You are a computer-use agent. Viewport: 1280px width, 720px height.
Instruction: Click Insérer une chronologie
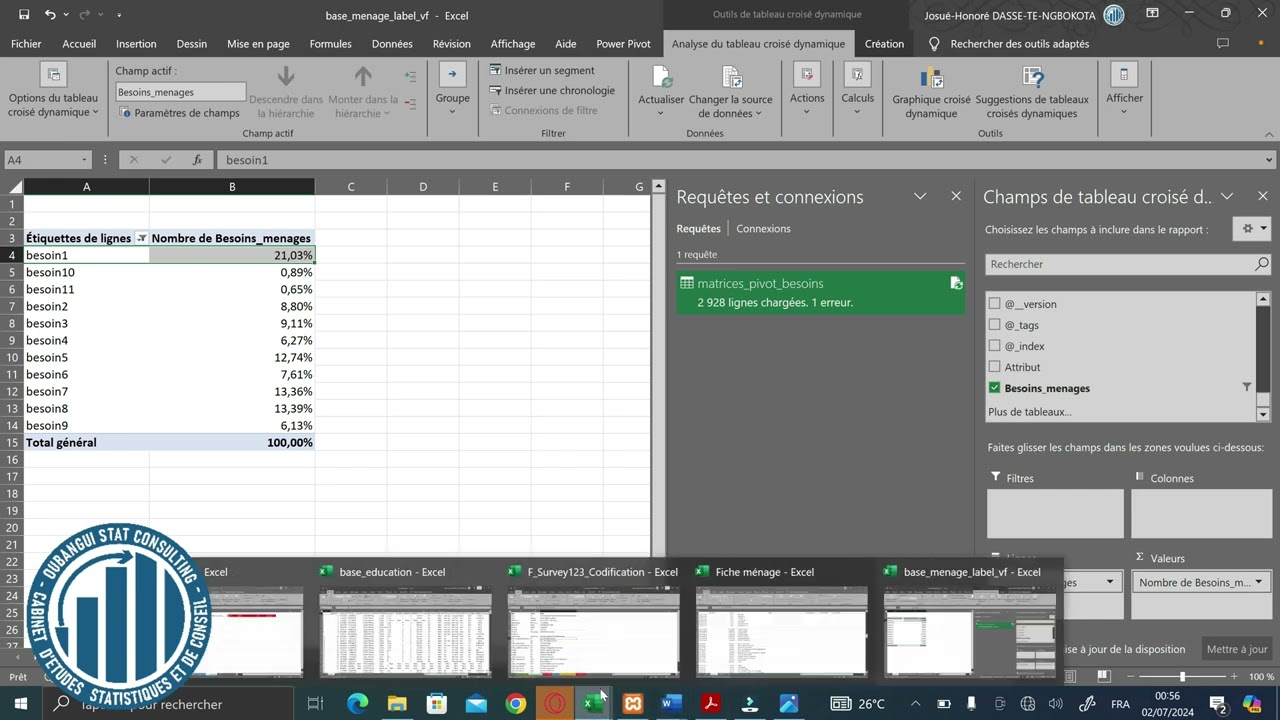click(x=552, y=90)
